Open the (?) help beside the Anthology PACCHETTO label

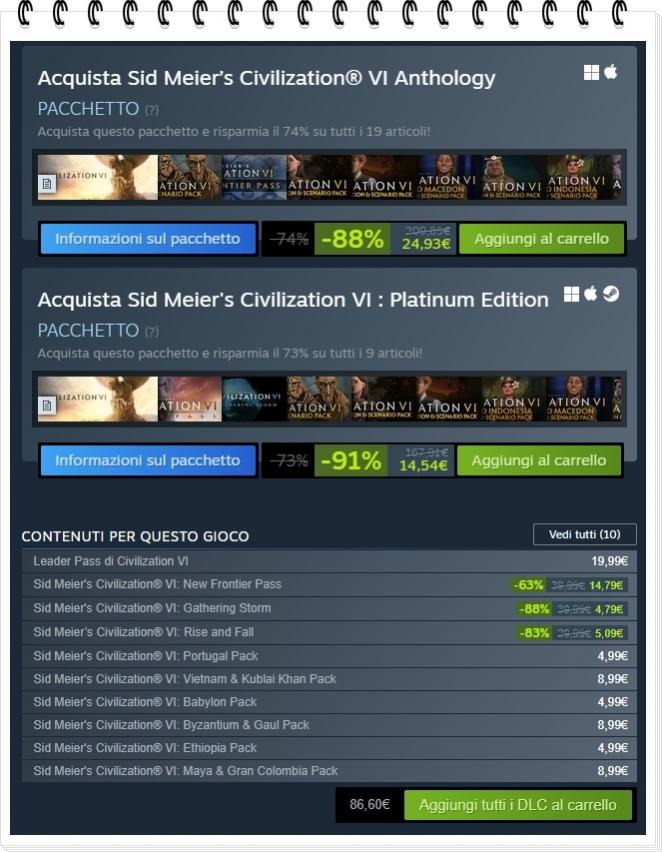pyautogui.click(x=152, y=110)
